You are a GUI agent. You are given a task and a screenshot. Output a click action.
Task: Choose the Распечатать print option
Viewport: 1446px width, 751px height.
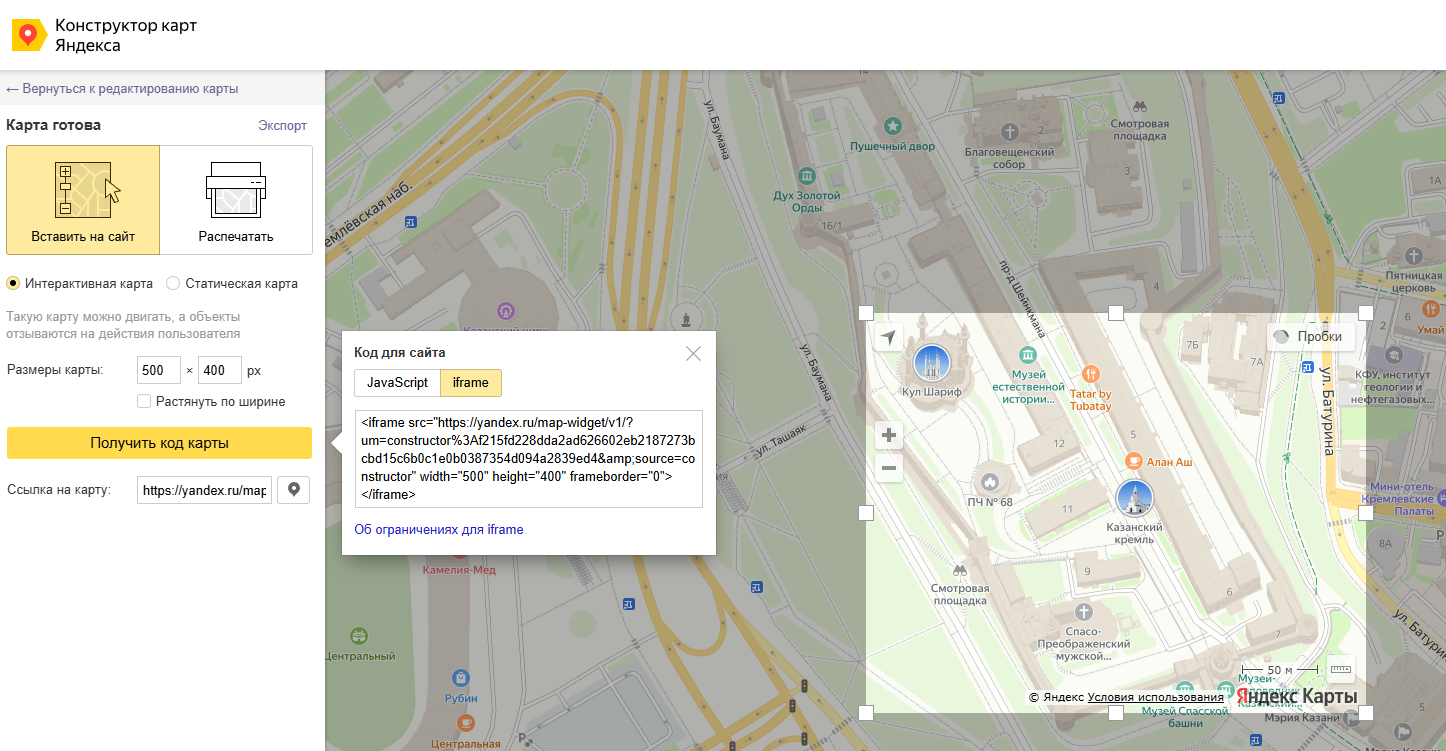coord(236,200)
